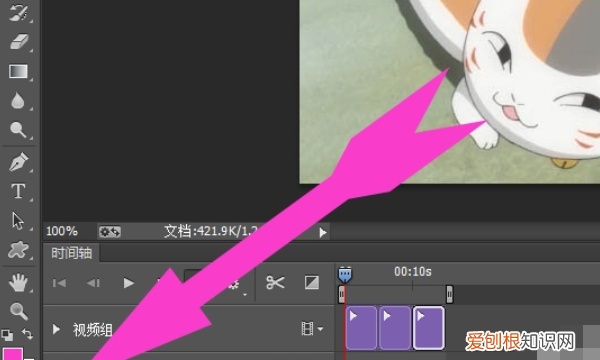This screenshot has height=360, width=600.
Task: Click the work area end handle
Action: [450, 295]
